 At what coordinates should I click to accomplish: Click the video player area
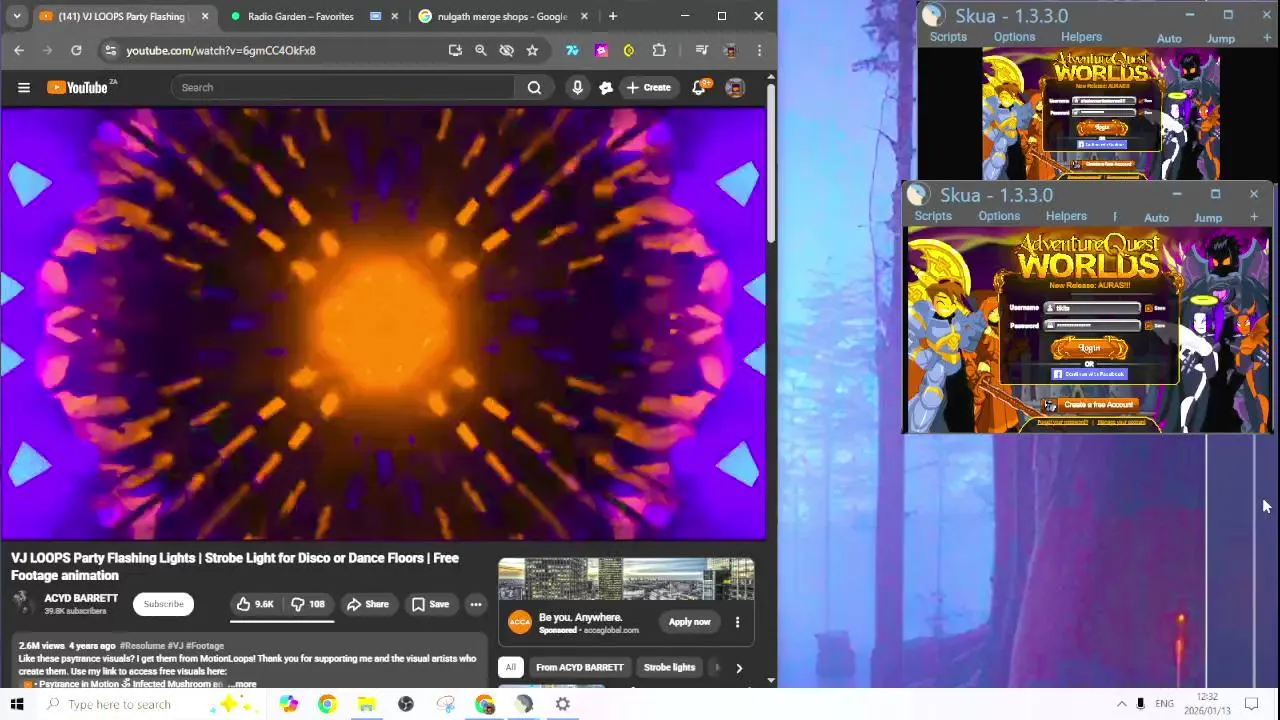point(383,324)
